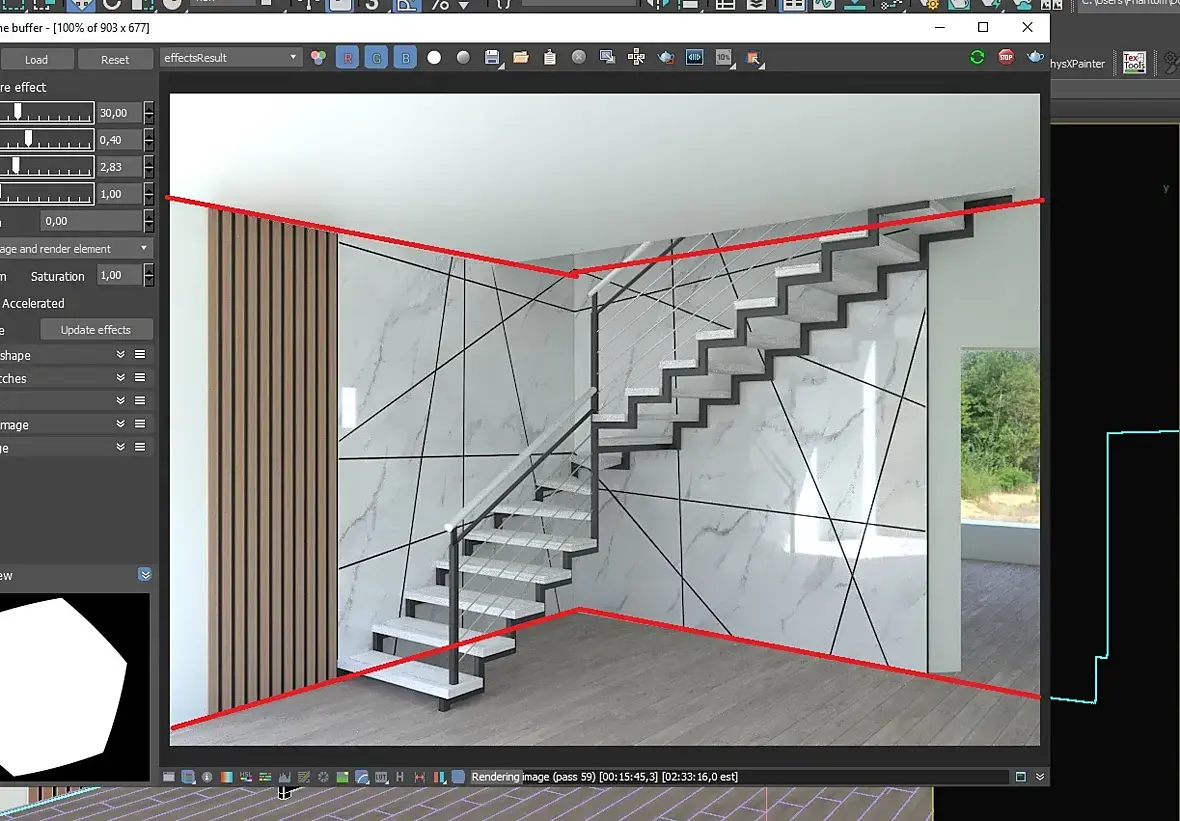Screen dimensions: 1180x821
Task: Collapse the preview rollout with blue chevron
Action: pyautogui.click(x=145, y=575)
